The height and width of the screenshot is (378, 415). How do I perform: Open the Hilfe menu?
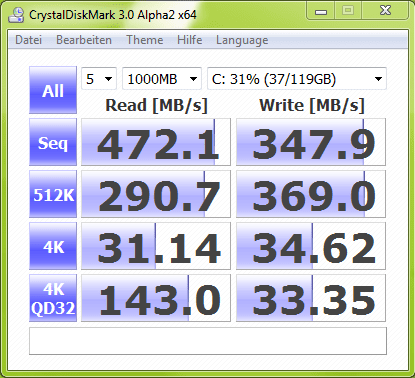click(x=189, y=40)
